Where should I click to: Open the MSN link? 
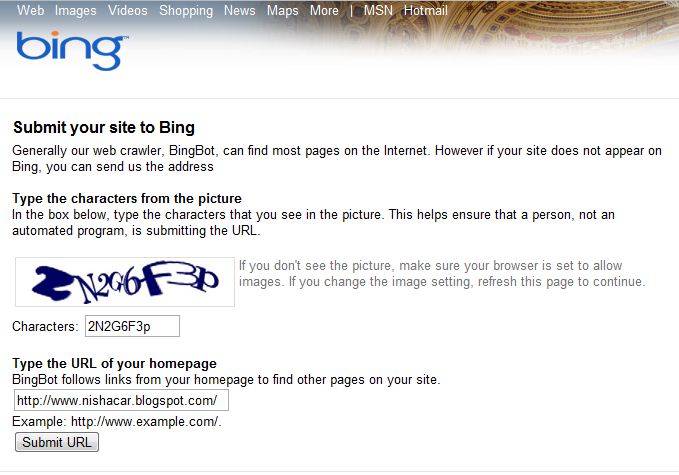(x=378, y=11)
